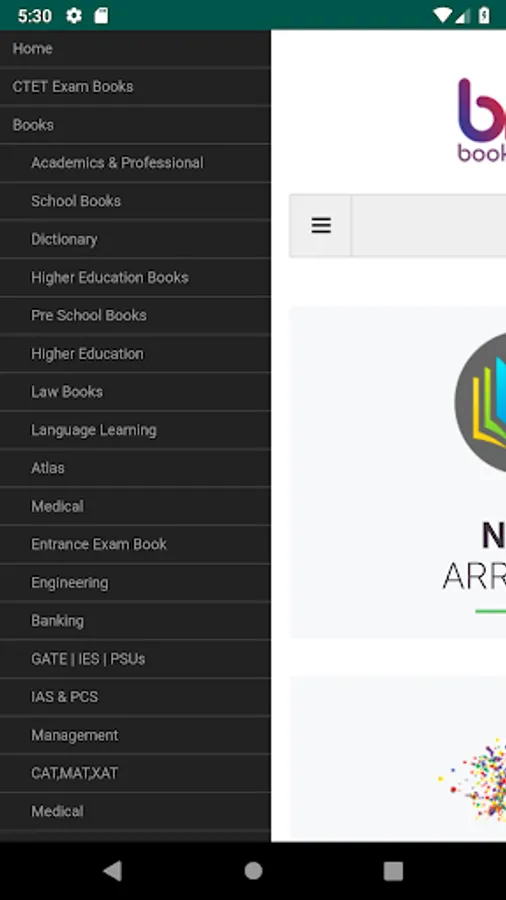Image resolution: width=506 pixels, height=900 pixels.
Task: Tap the colorful open-book circle icon
Action: point(480,402)
